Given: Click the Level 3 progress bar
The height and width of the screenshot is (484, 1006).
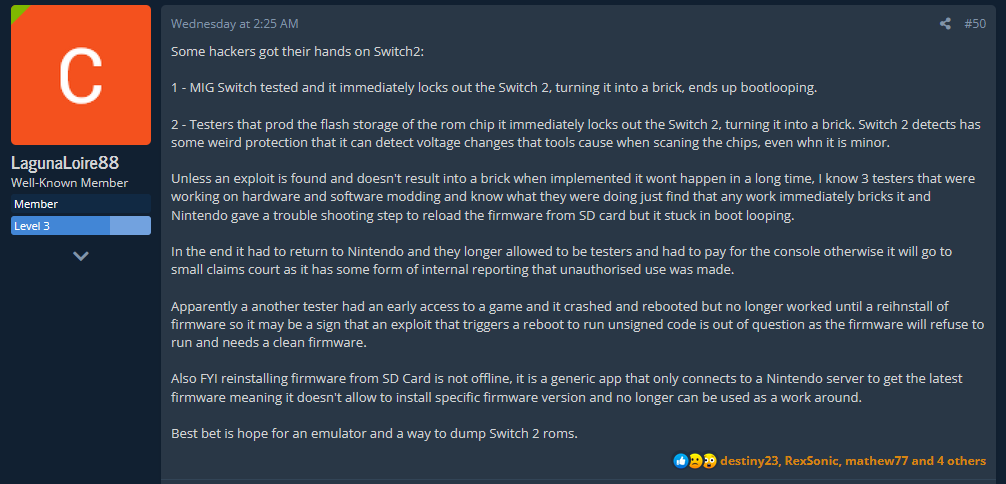Looking at the screenshot, I should click(81, 226).
